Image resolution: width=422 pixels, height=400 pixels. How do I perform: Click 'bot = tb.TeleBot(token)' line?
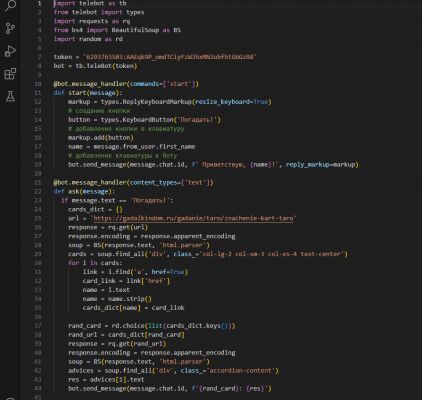(95, 66)
